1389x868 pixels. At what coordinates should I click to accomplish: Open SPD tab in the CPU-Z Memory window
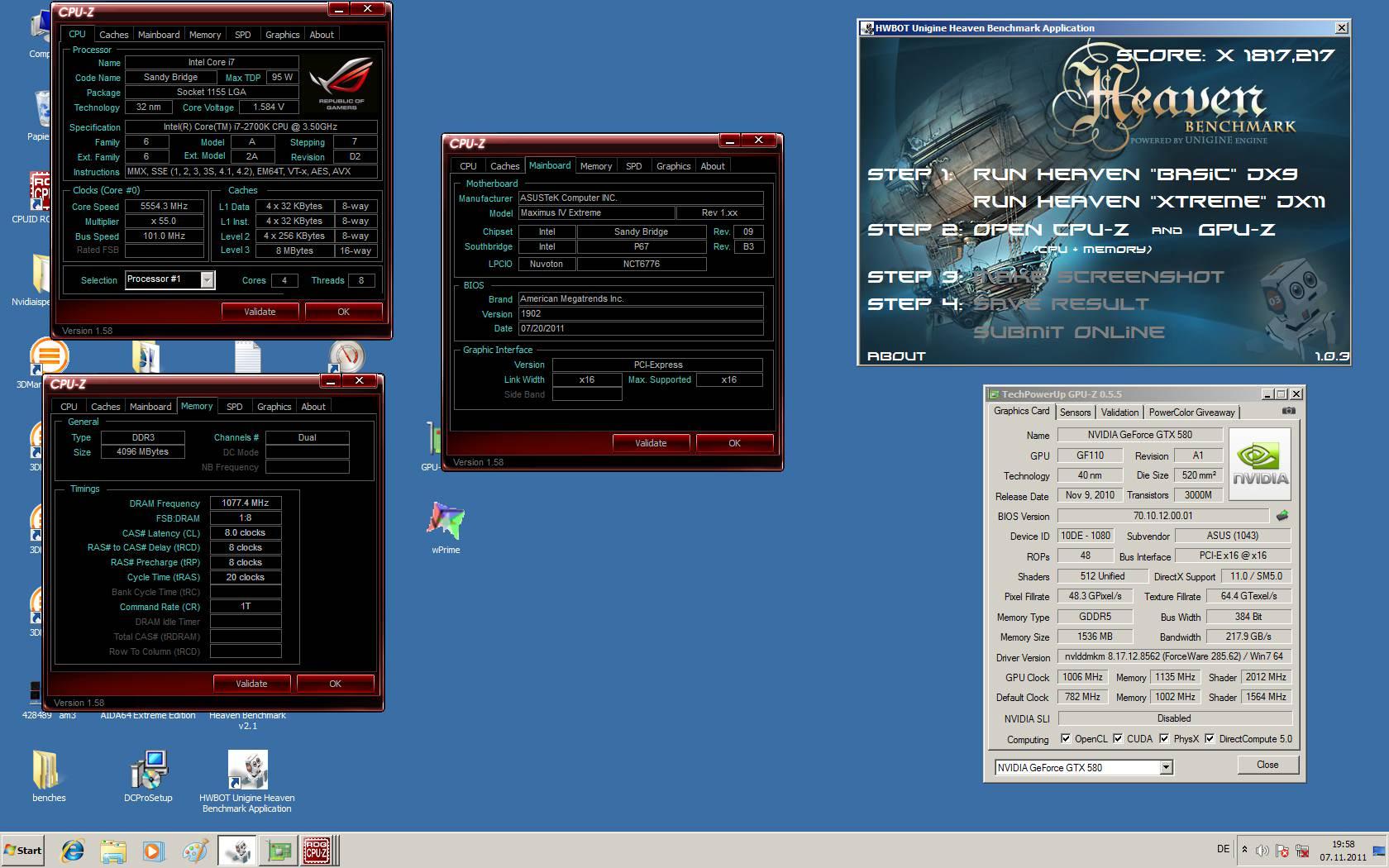[x=235, y=407]
